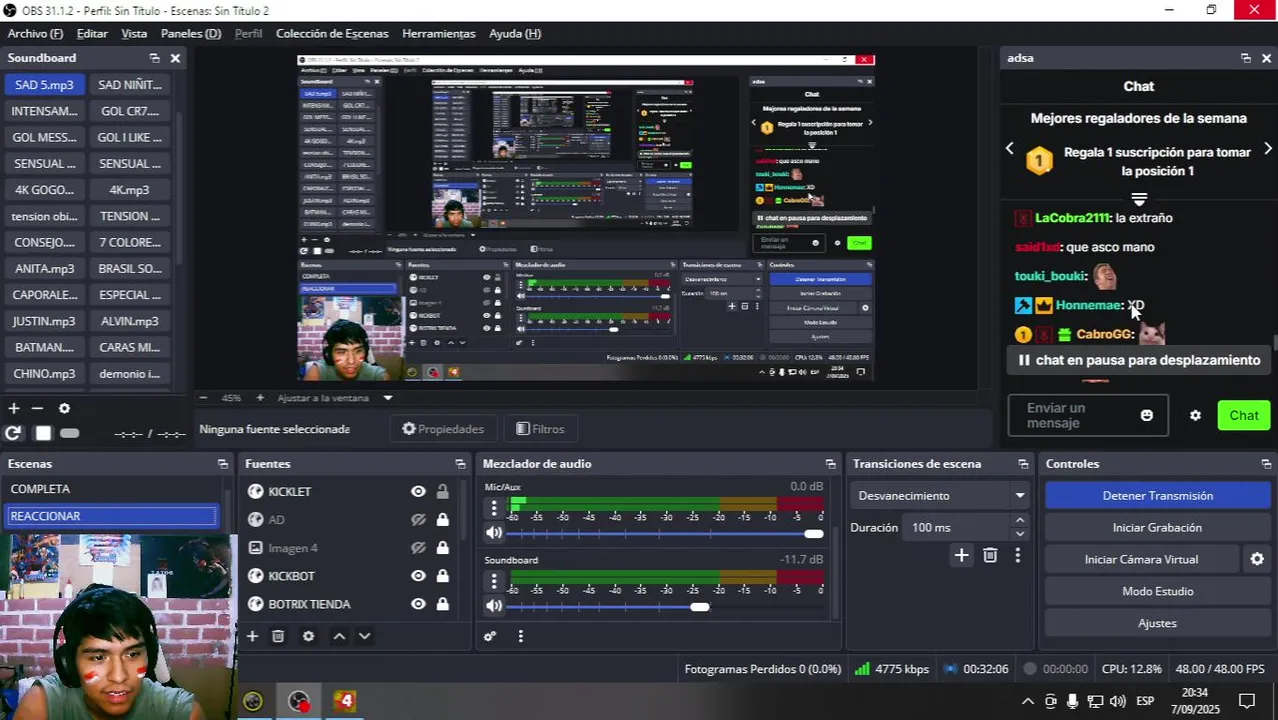Open the preview zoom dropdown arrow
The height and width of the screenshot is (720, 1278).
click(x=388, y=398)
